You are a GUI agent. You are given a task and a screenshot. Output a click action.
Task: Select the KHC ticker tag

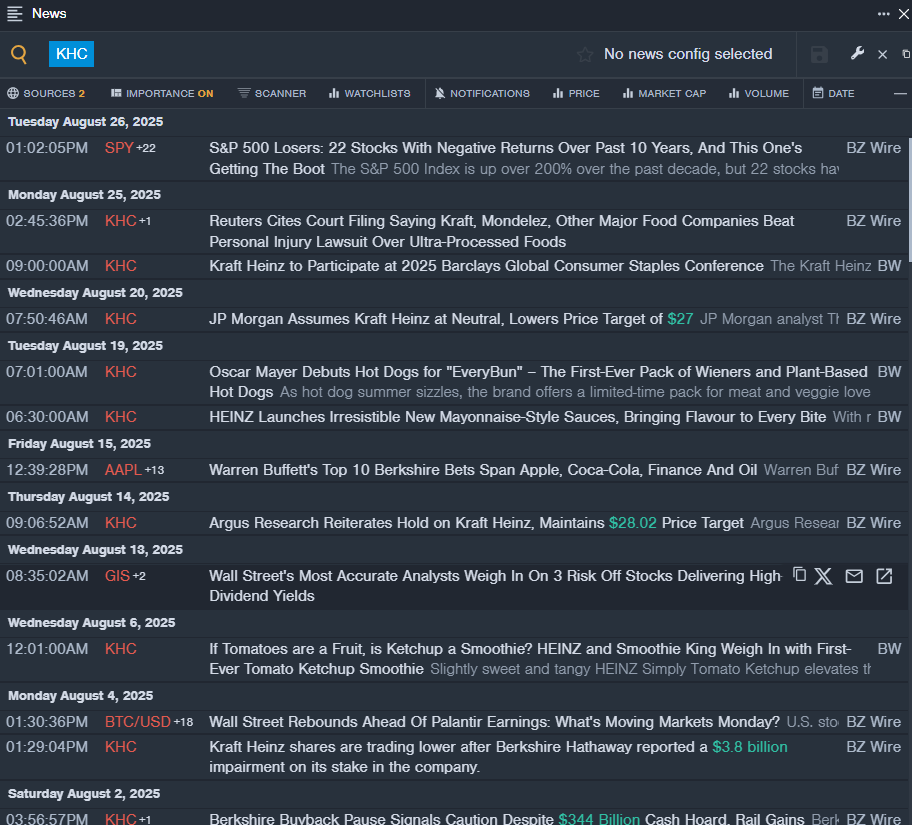[x=72, y=54]
